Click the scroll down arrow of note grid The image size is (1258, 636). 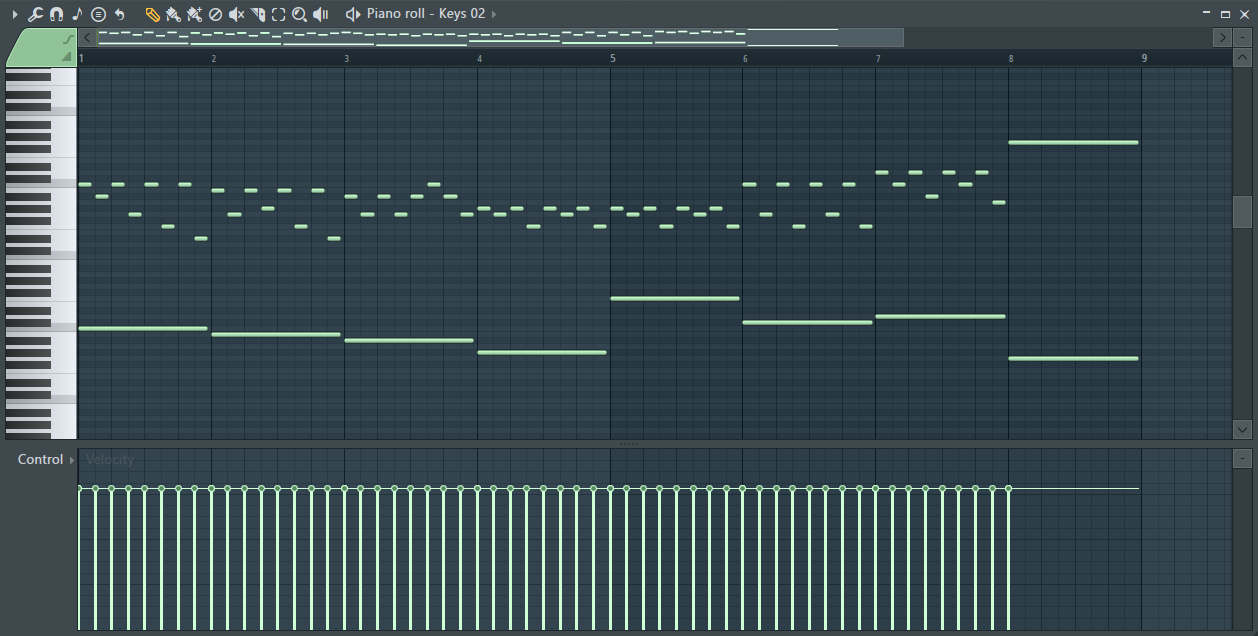(1242, 430)
